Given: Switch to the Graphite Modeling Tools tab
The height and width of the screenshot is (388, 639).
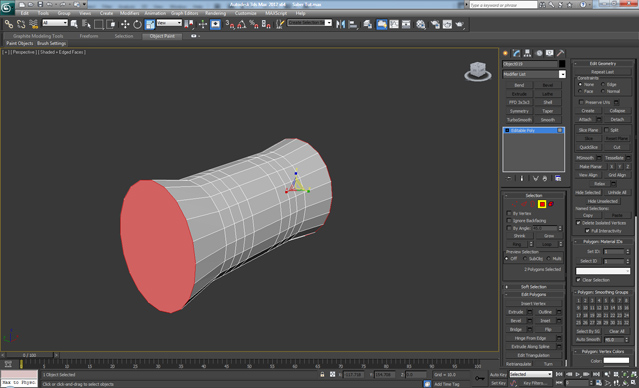Looking at the screenshot, I should [38, 36].
